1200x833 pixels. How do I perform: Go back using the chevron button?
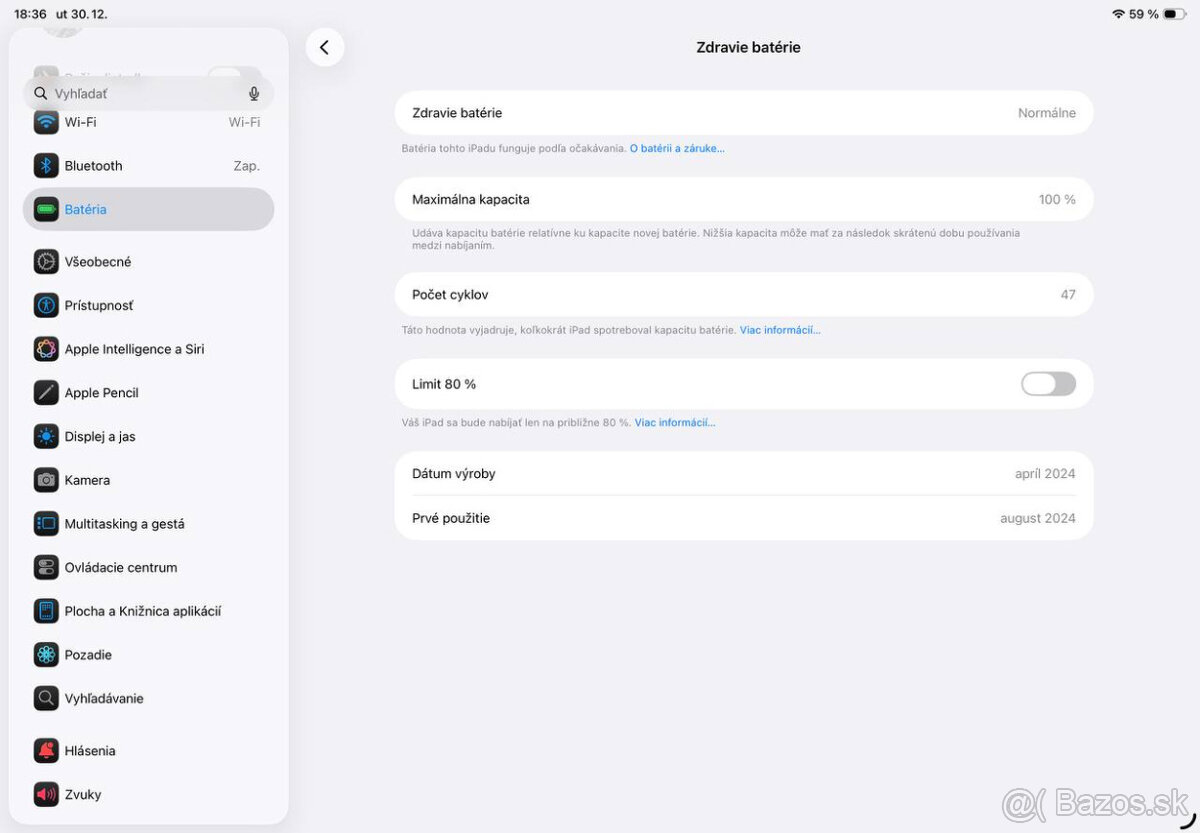click(x=325, y=46)
